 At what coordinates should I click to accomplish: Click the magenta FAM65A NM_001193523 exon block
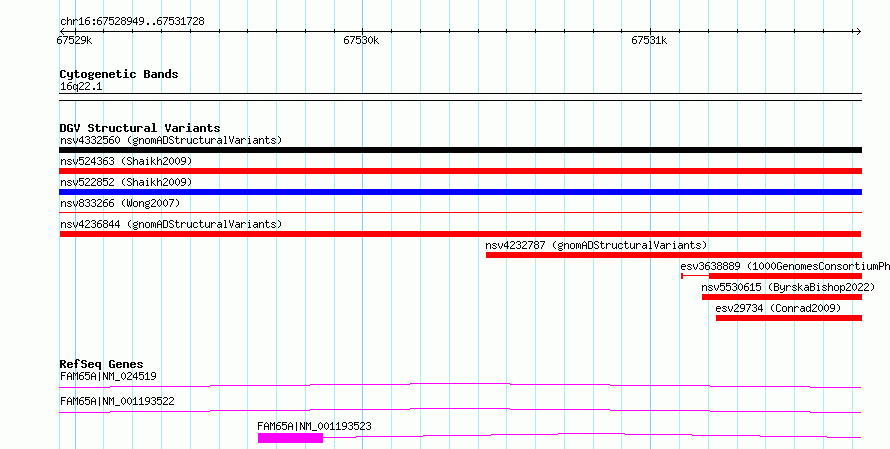290,438
